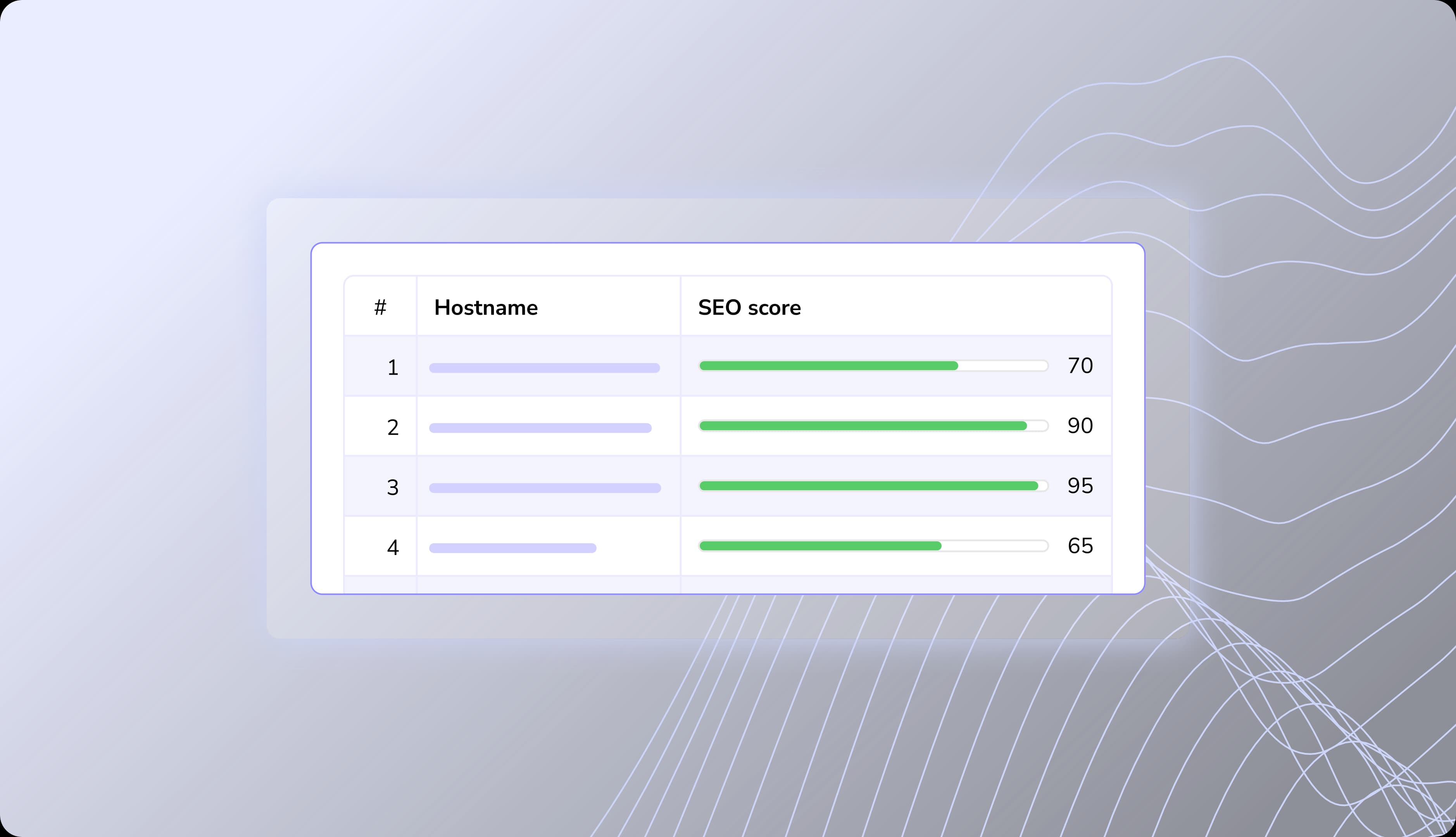Viewport: 1456px width, 837px height.
Task: Click the green fill of the 95 score bar
Action: [x=863, y=486]
